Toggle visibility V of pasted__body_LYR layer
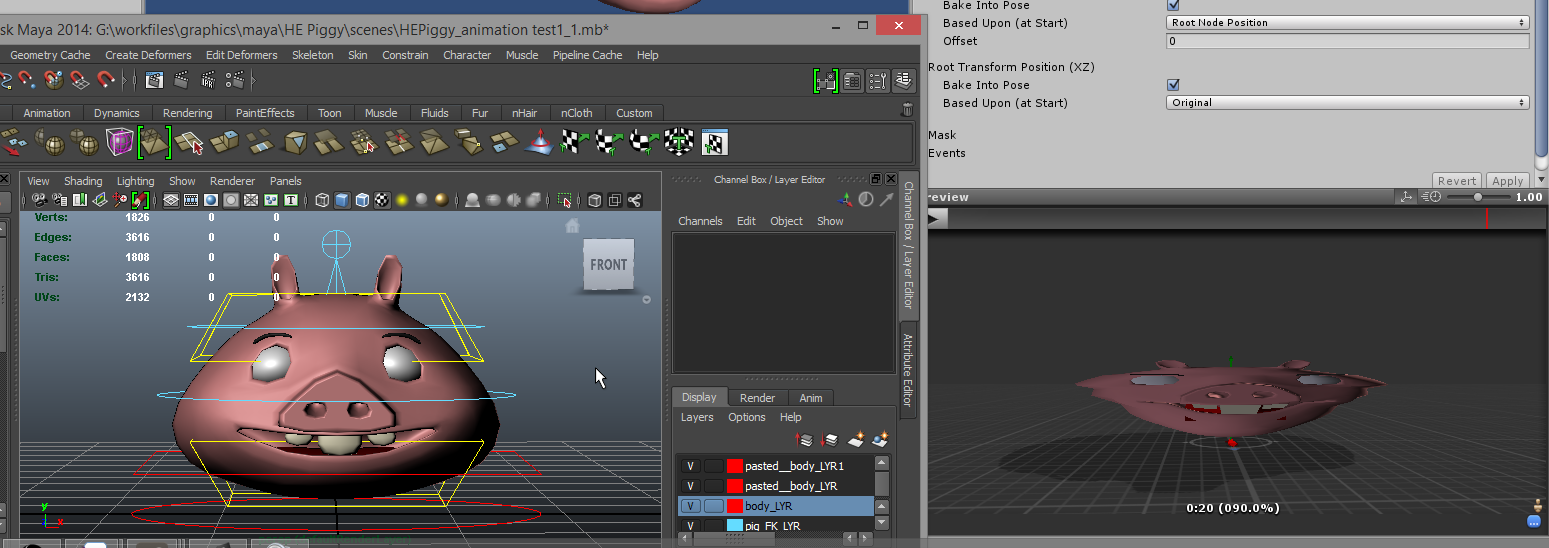 pos(690,486)
